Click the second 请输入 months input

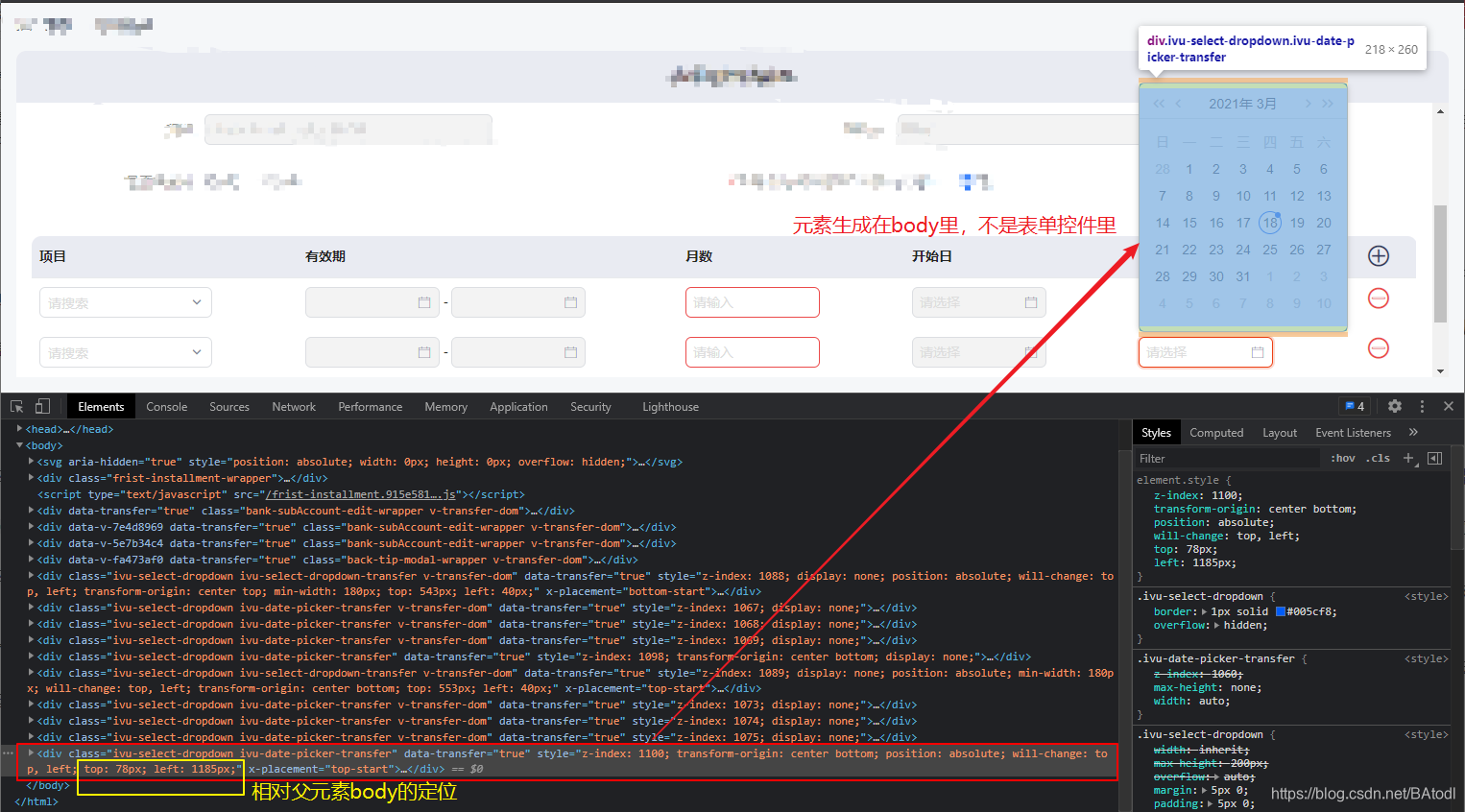tap(753, 352)
